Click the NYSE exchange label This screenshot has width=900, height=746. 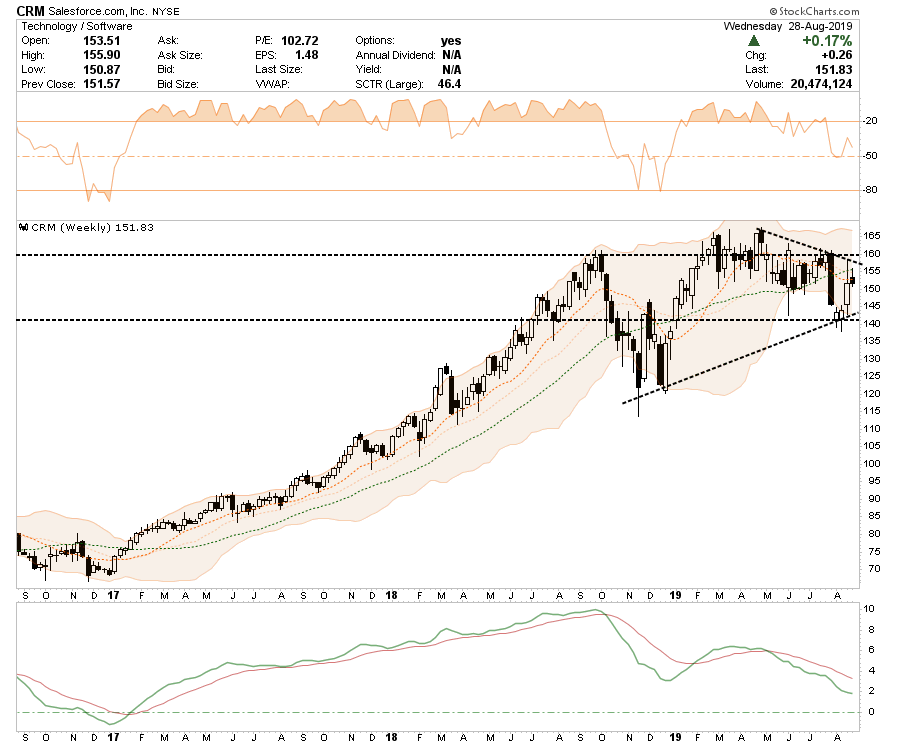(x=165, y=11)
